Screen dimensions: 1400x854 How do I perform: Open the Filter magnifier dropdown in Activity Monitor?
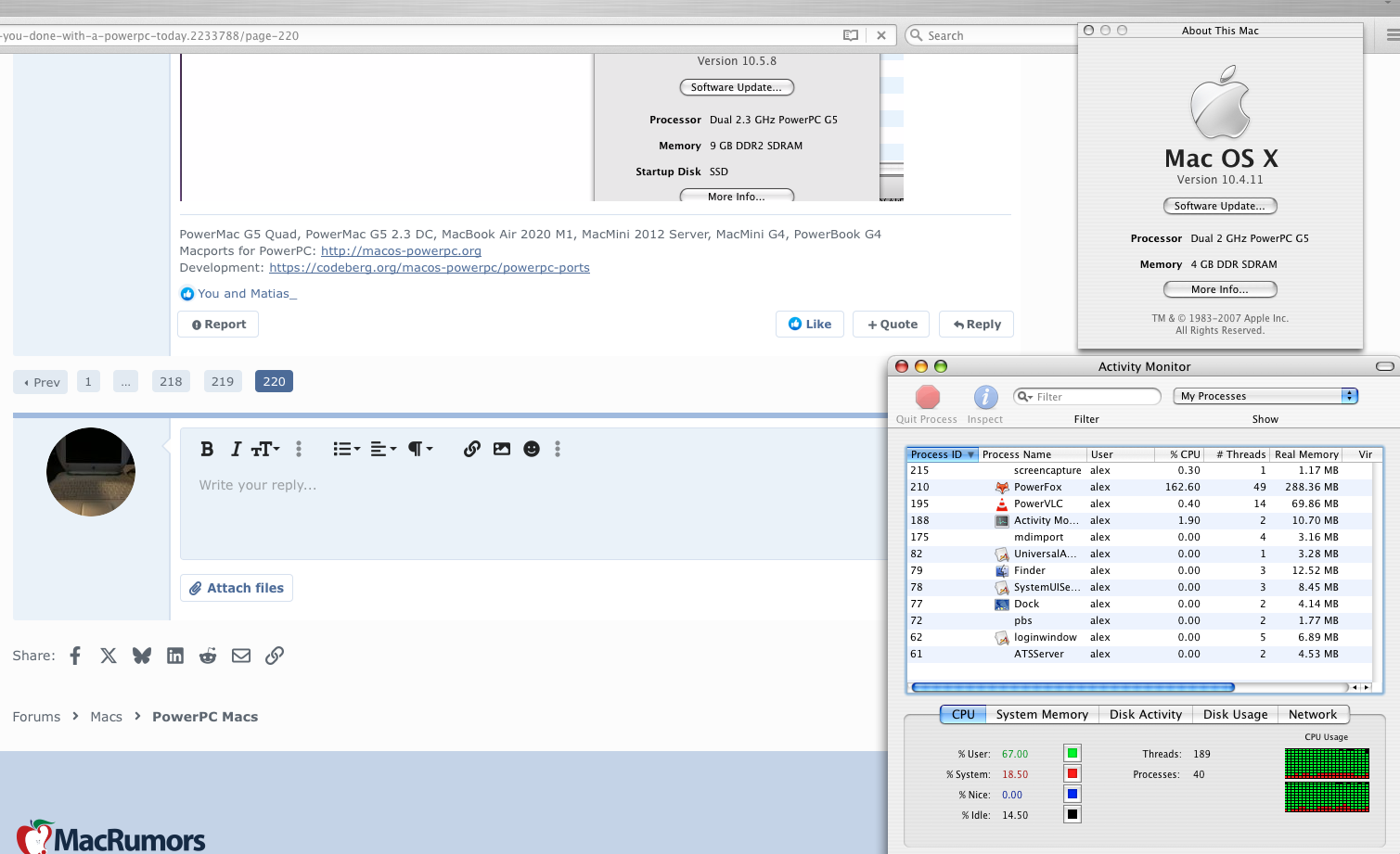(1025, 397)
